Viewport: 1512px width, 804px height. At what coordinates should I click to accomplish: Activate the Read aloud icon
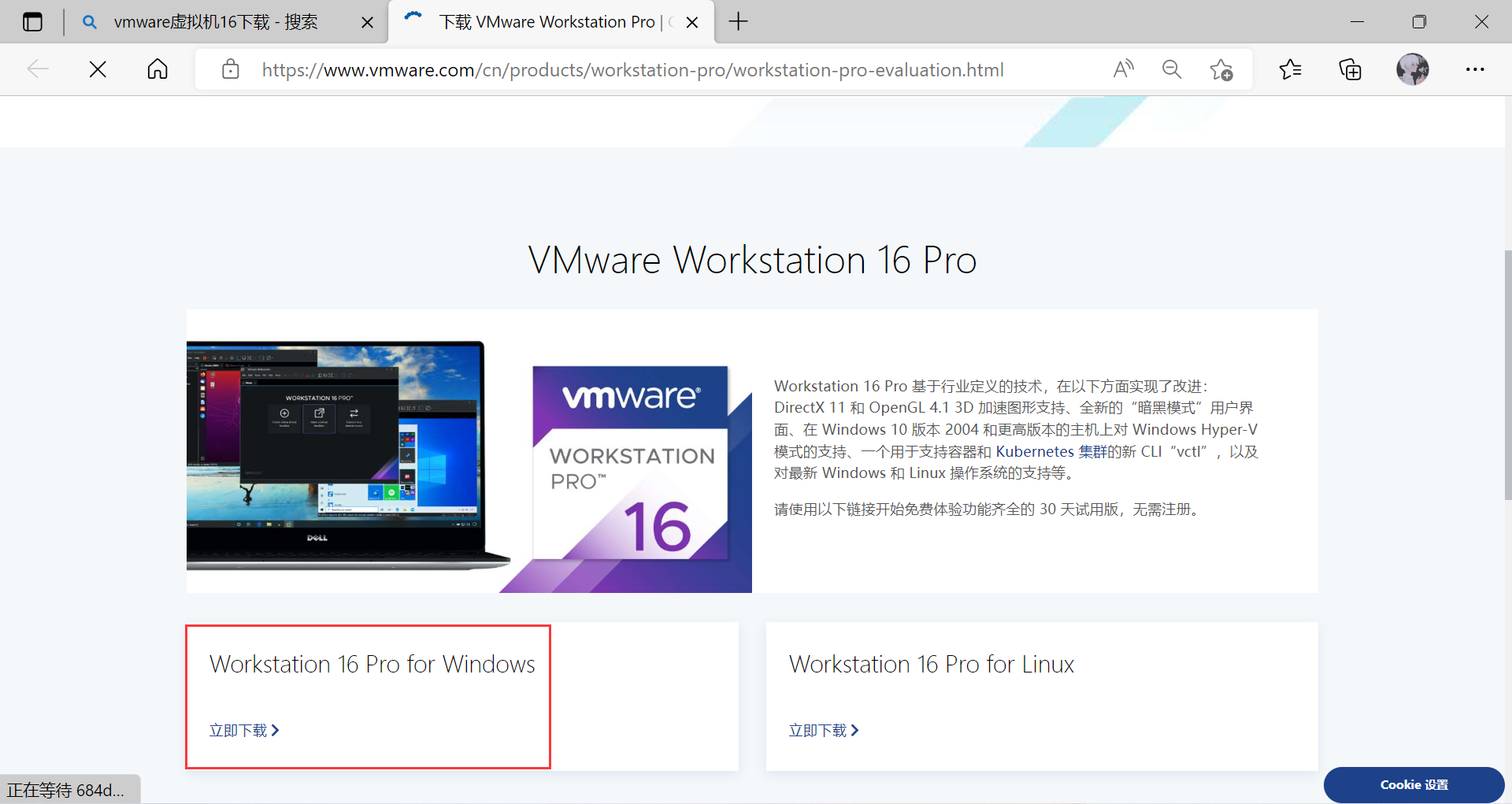(1123, 69)
